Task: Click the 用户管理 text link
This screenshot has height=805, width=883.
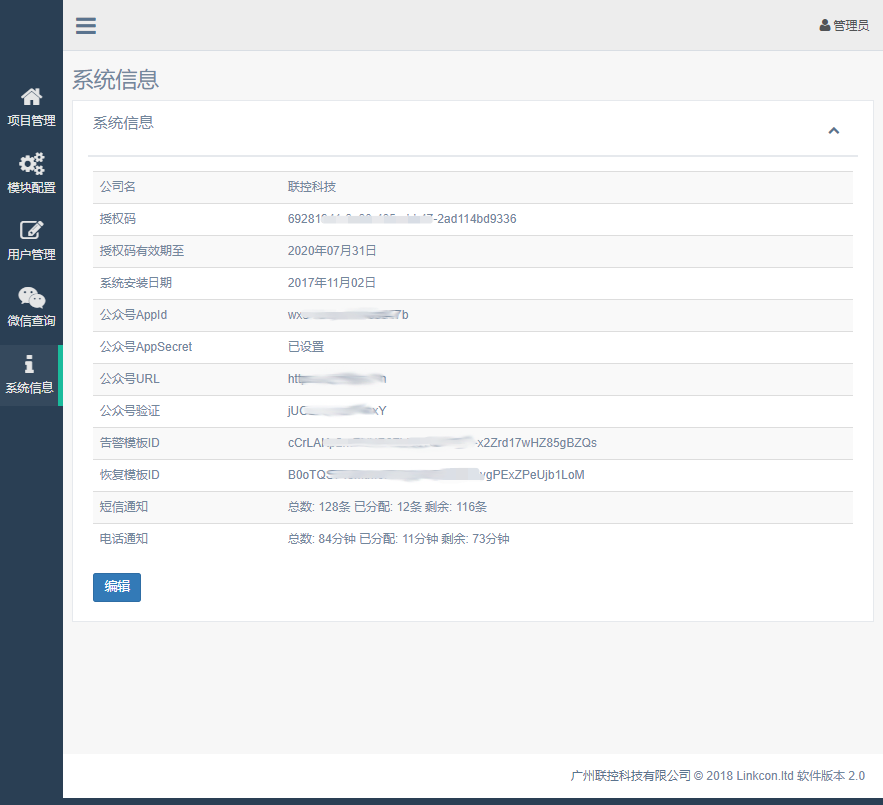Action: point(31,255)
